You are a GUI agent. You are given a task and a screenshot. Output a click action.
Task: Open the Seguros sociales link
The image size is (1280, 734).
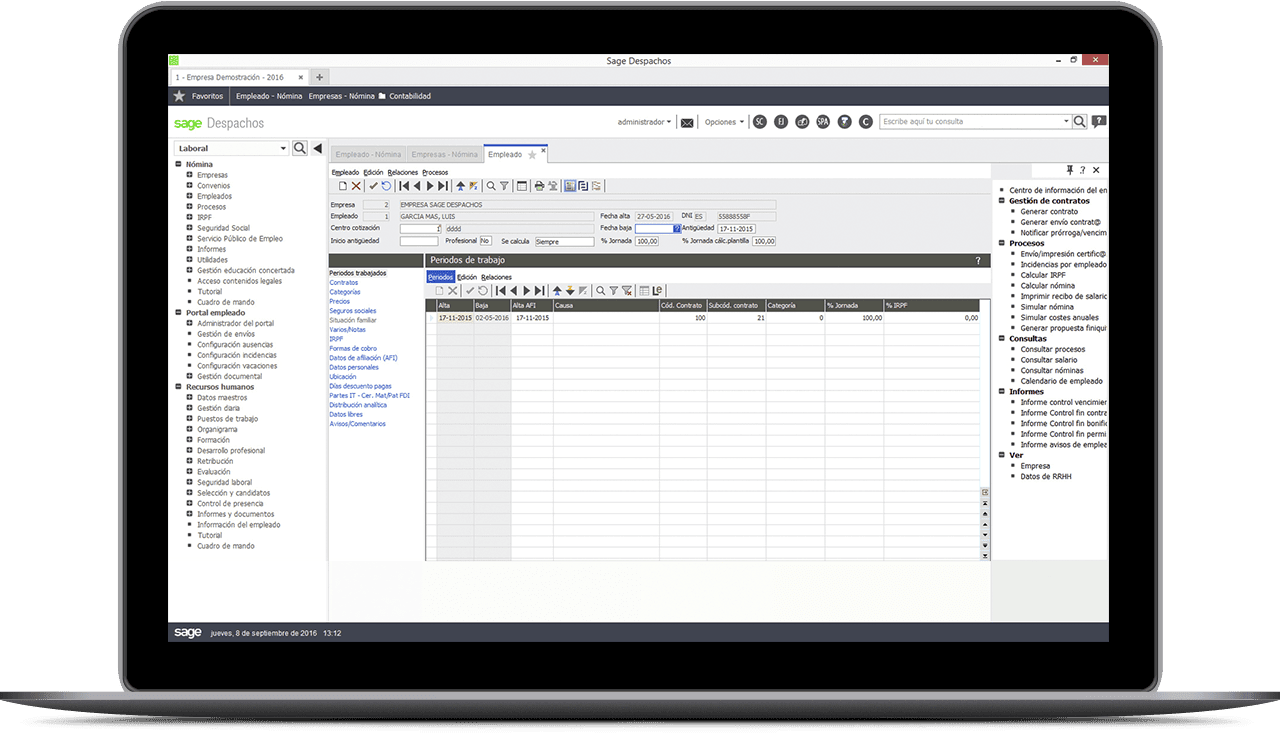tap(353, 311)
